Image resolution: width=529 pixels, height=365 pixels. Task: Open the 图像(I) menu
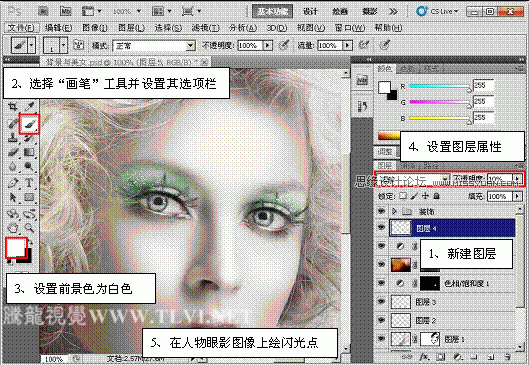coord(95,28)
